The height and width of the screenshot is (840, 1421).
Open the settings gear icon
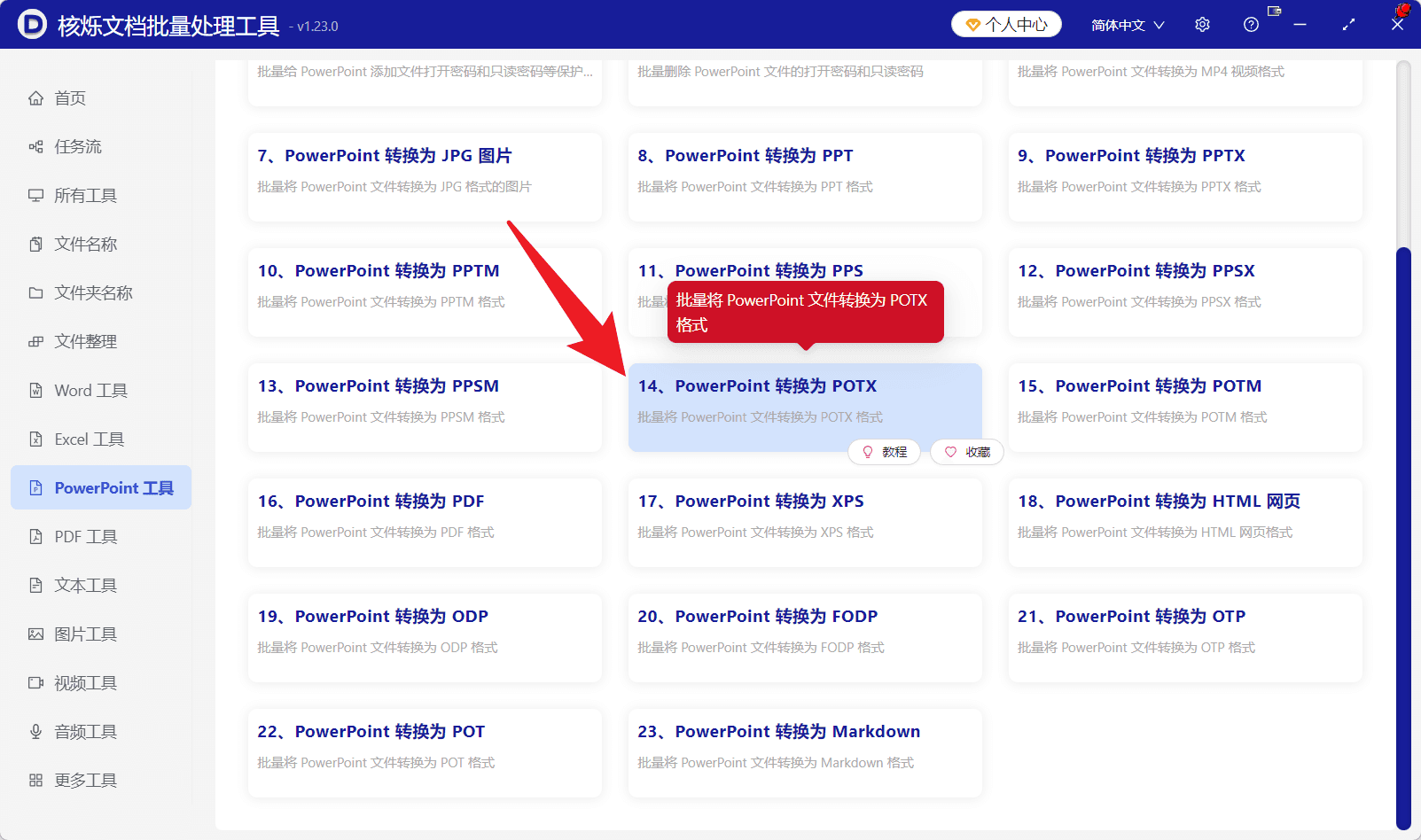pos(1202,25)
